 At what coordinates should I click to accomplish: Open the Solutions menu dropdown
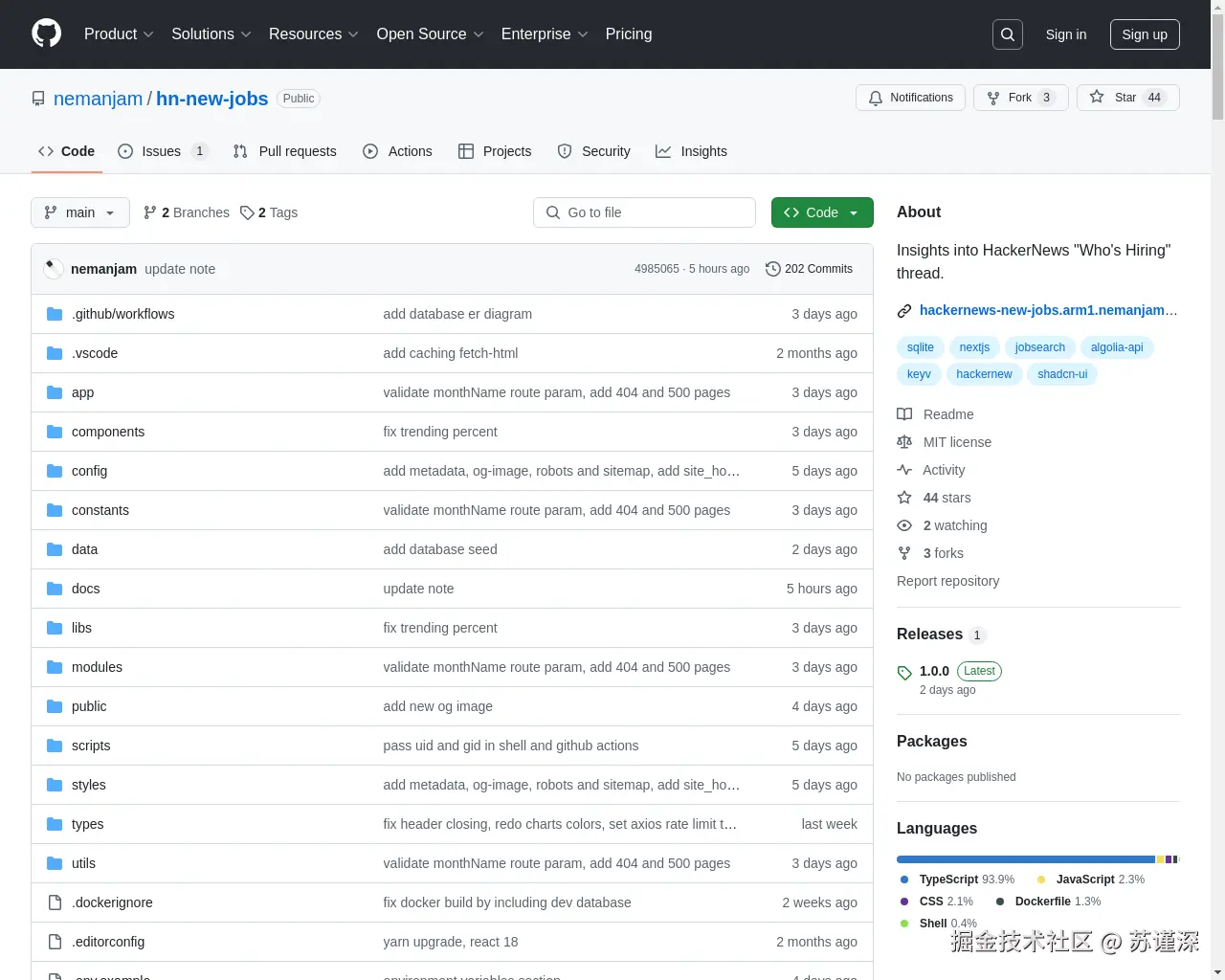pyautogui.click(x=211, y=33)
